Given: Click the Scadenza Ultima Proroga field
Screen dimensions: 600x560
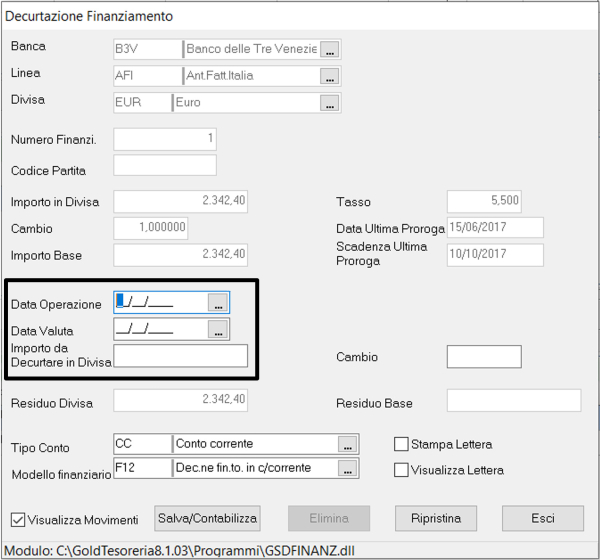Looking at the screenshot, I should 495,255.
